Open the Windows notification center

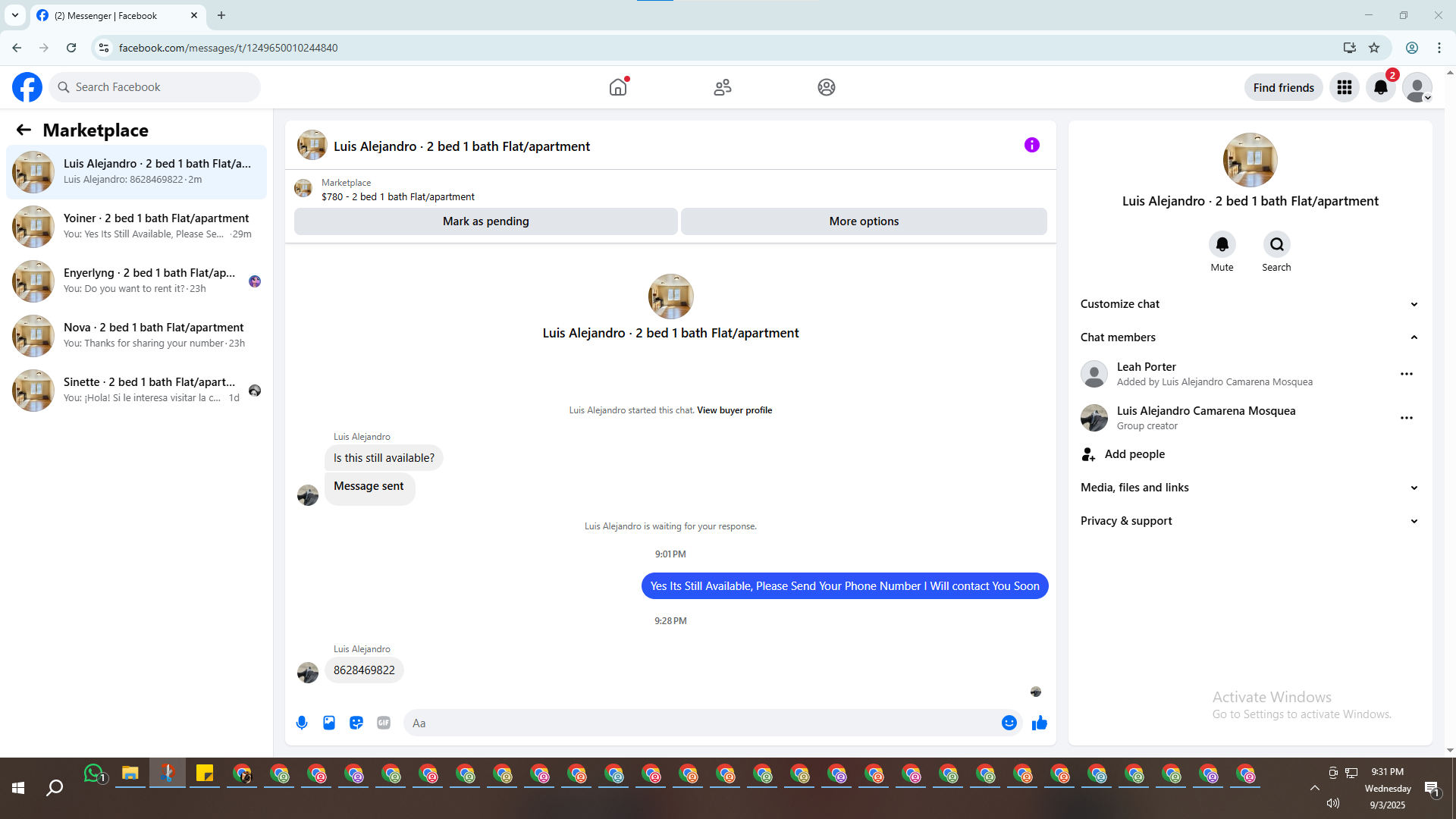pyautogui.click(x=1432, y=789)
